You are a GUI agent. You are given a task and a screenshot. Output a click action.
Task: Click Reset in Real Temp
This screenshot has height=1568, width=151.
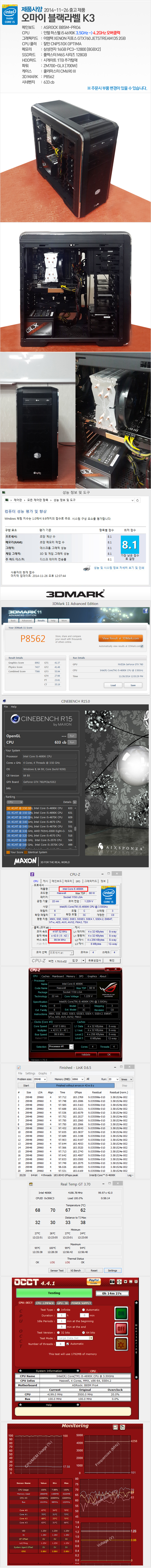[x=94, y=1270]
